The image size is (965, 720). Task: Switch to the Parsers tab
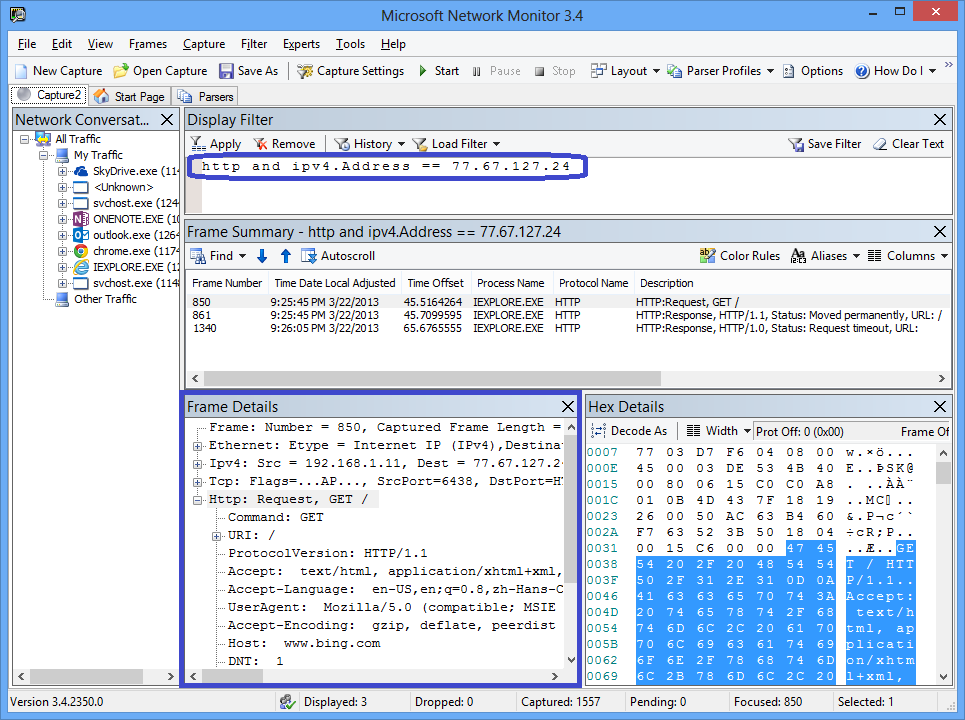[206, 97]
